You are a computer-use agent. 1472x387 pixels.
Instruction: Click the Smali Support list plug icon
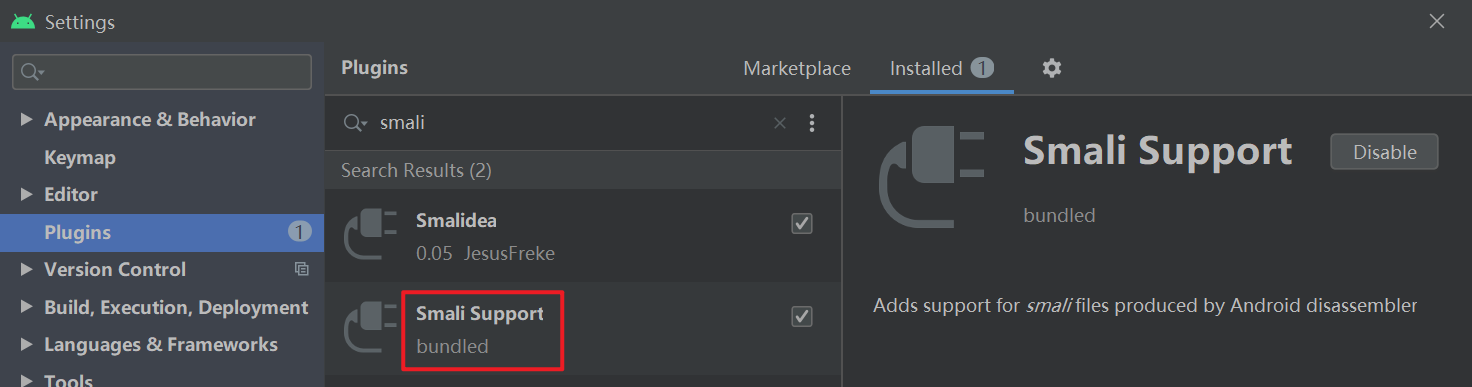370,329
